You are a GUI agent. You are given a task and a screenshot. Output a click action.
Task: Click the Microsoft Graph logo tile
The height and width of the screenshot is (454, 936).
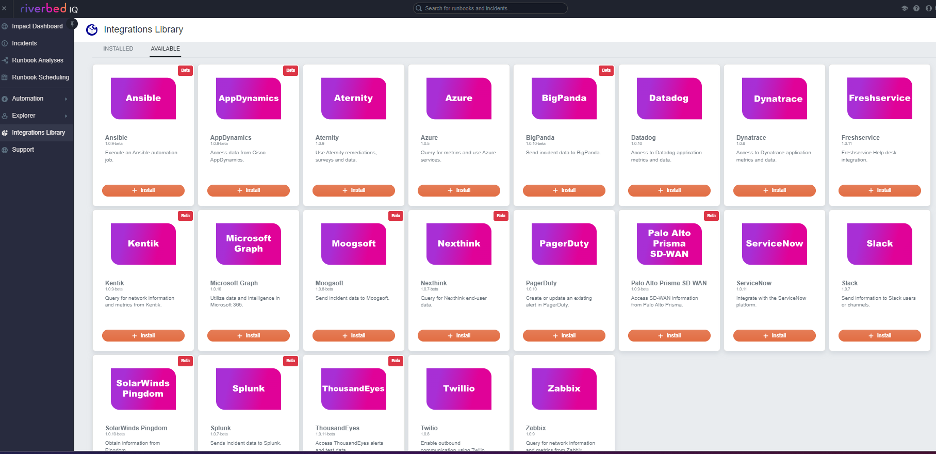pos(248,243)
